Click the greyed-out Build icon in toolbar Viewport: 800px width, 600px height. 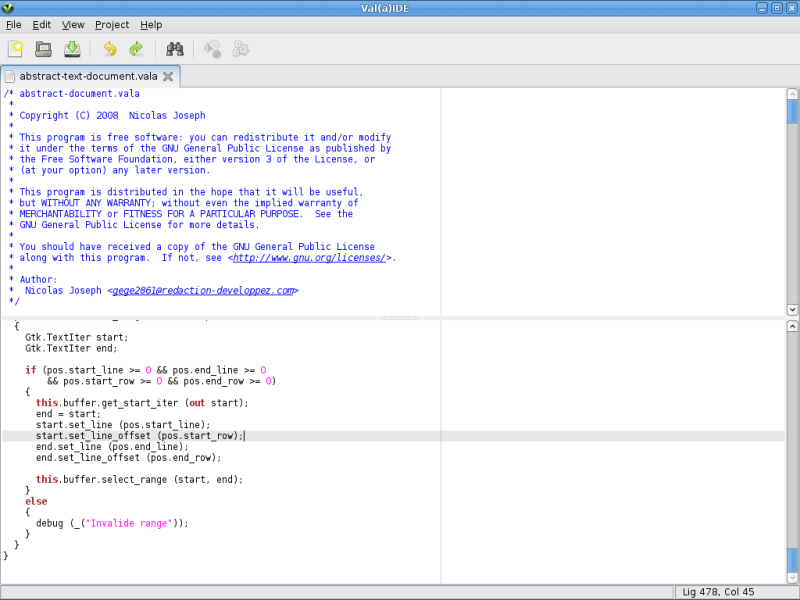pos(213,49)
